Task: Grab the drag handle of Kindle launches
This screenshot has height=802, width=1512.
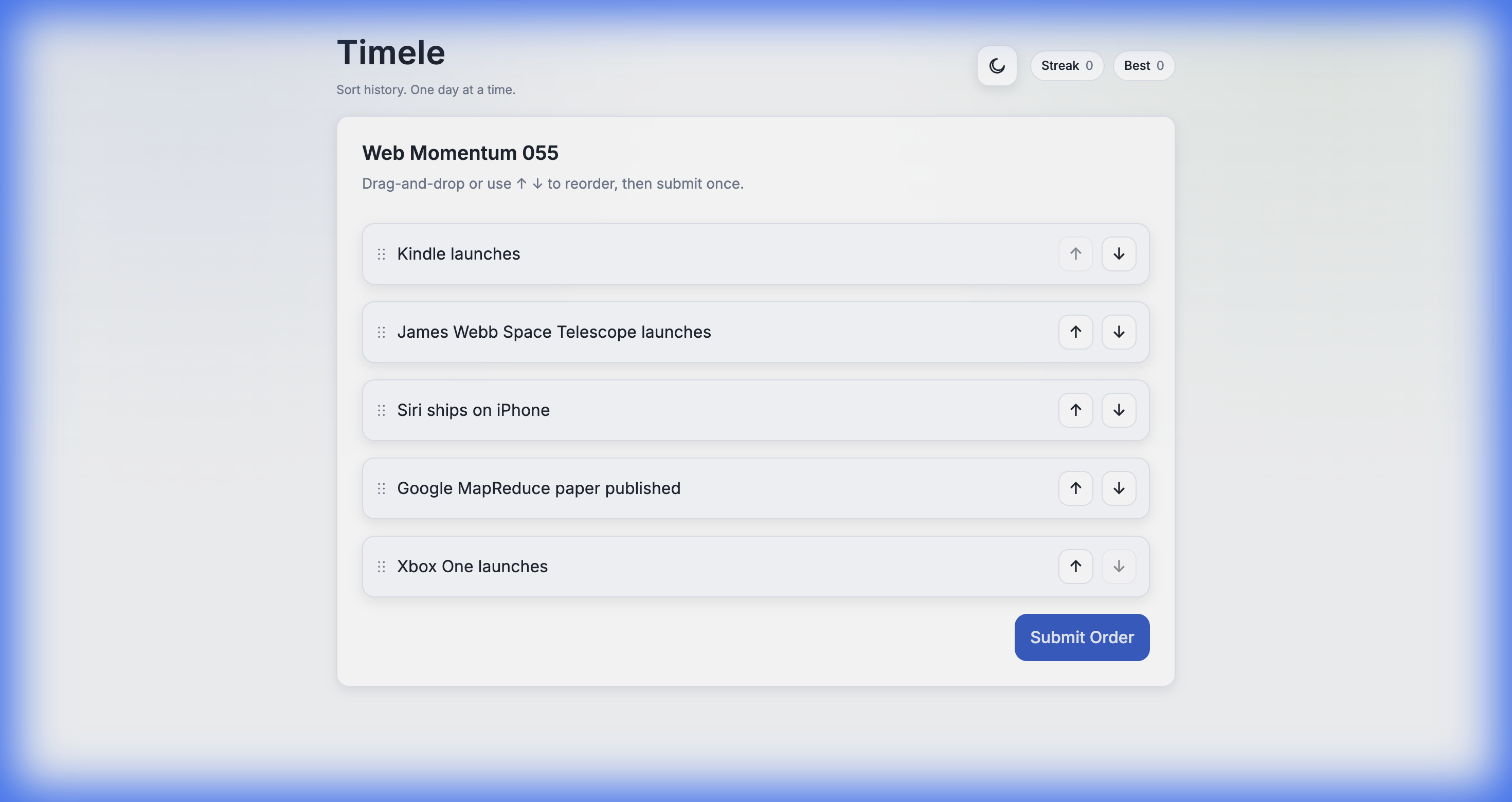Action: pos(382,254)
